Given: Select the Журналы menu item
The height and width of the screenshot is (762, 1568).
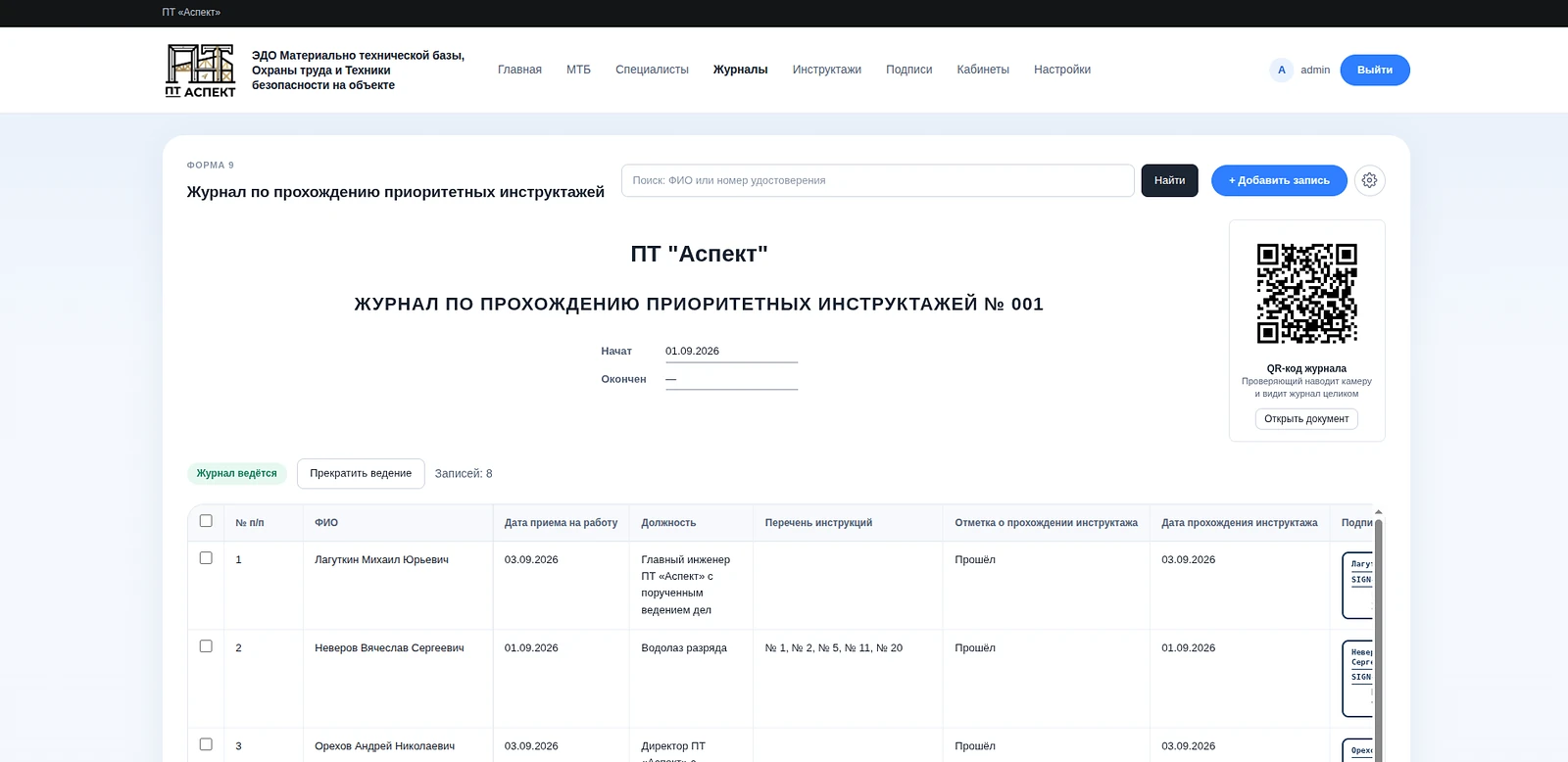Looking at the screenshot, I should click(740, 70).
